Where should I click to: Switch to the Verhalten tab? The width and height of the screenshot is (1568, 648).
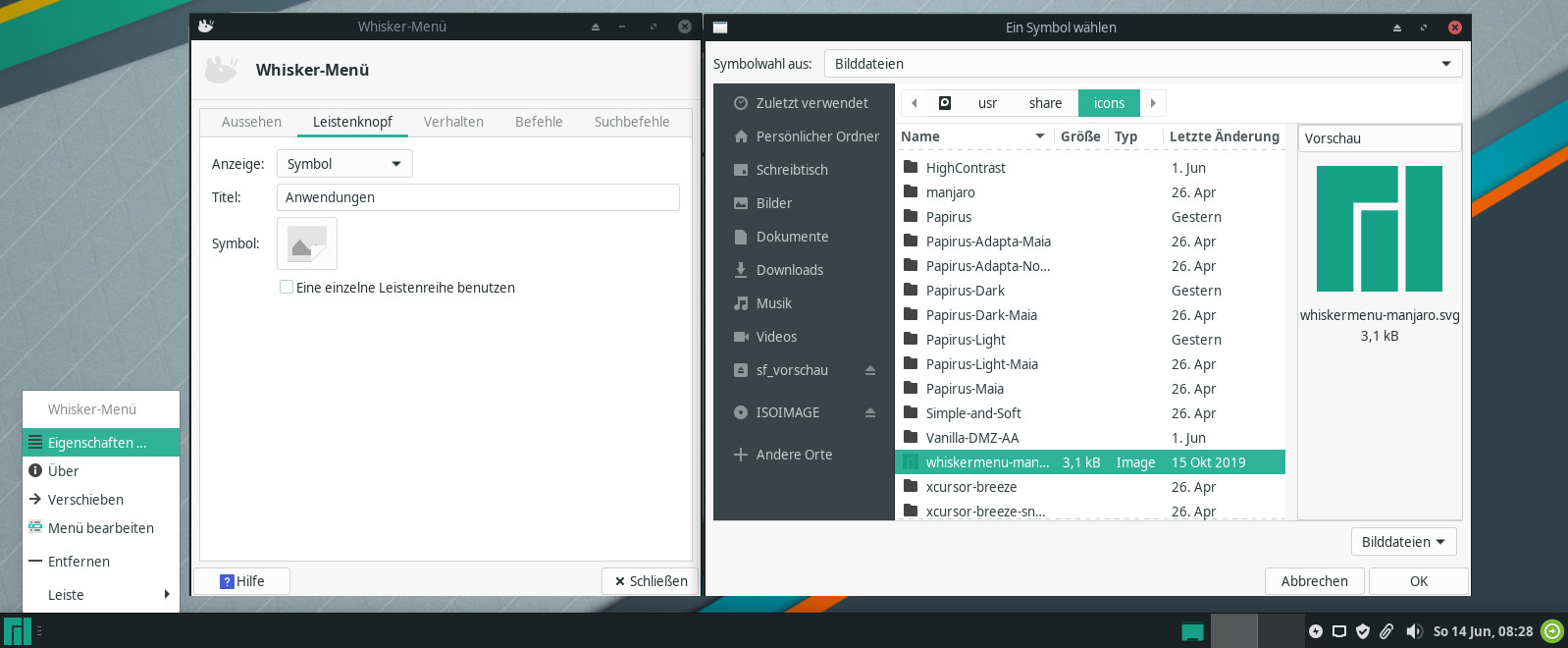point(453,122)
